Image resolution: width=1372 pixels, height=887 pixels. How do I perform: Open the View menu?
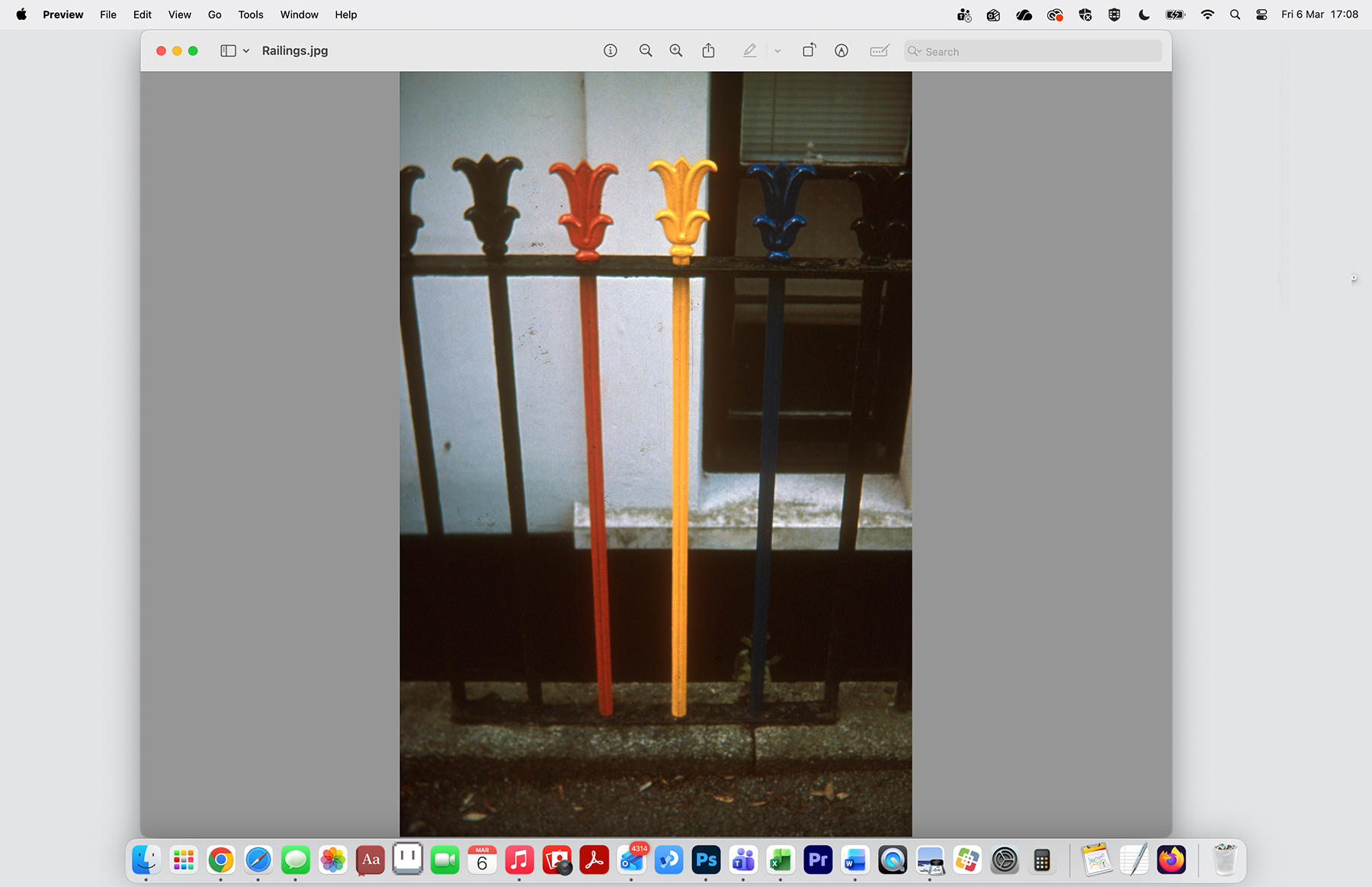click(x=179, y=14)
